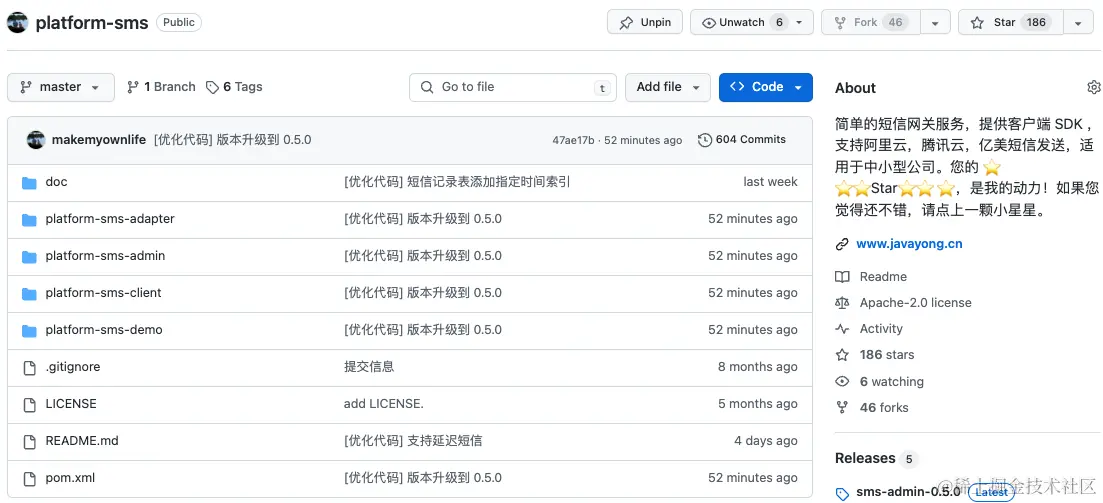Open the pom.xml file name

pos(70,478)
